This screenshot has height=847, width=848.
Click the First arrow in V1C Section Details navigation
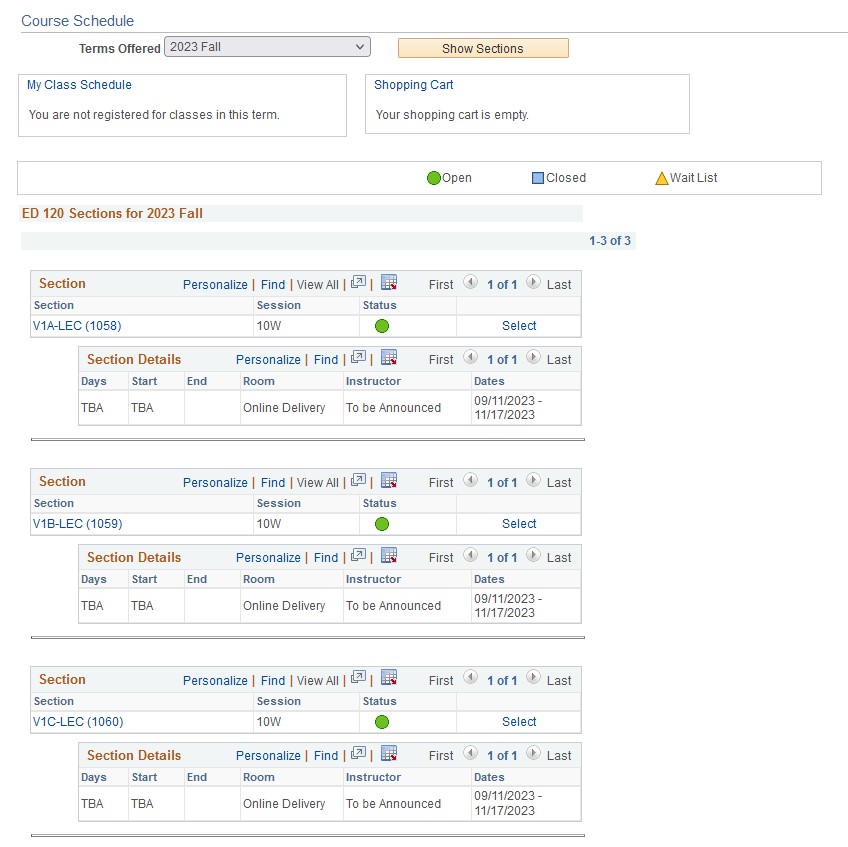pyautogui.click(x=469, y=754)
